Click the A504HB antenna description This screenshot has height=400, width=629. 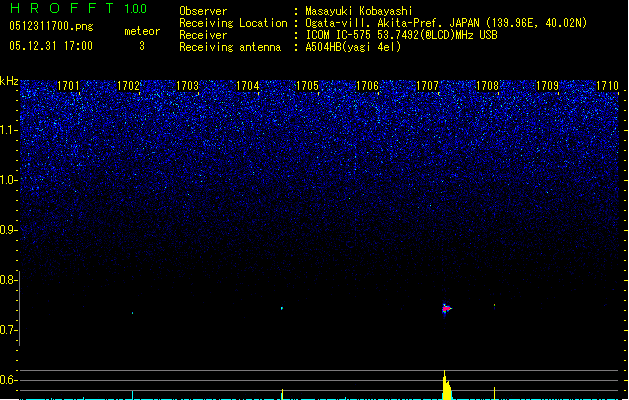coord(353,47)
